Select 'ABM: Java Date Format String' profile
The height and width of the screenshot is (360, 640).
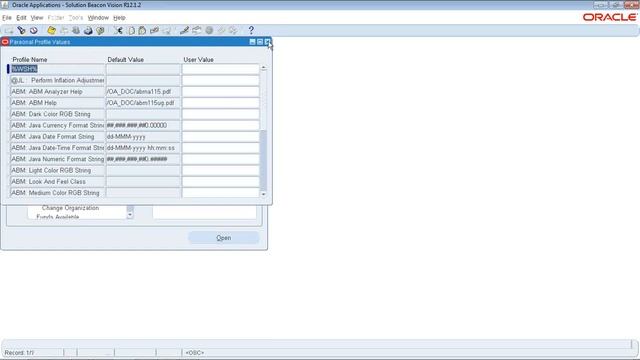[x=57, y=137]
